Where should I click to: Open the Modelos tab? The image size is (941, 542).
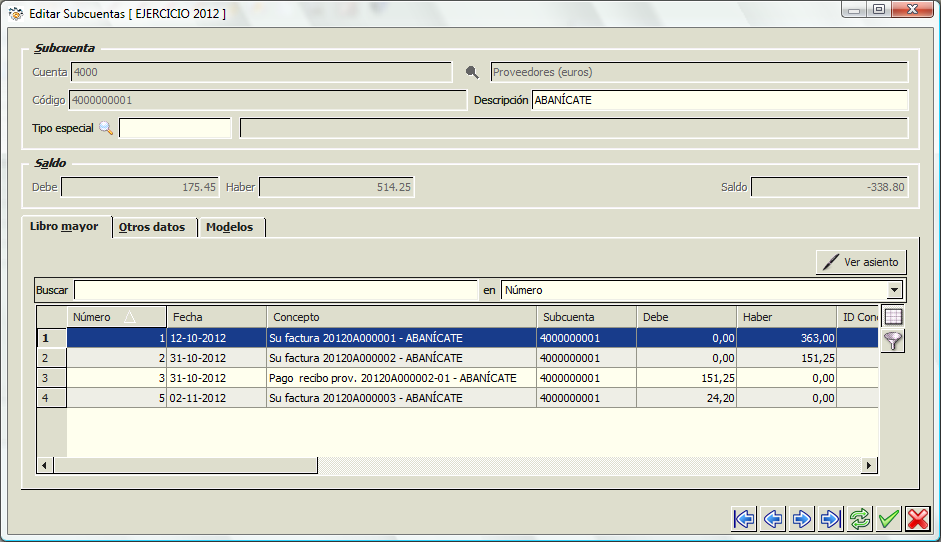point(230,227)
